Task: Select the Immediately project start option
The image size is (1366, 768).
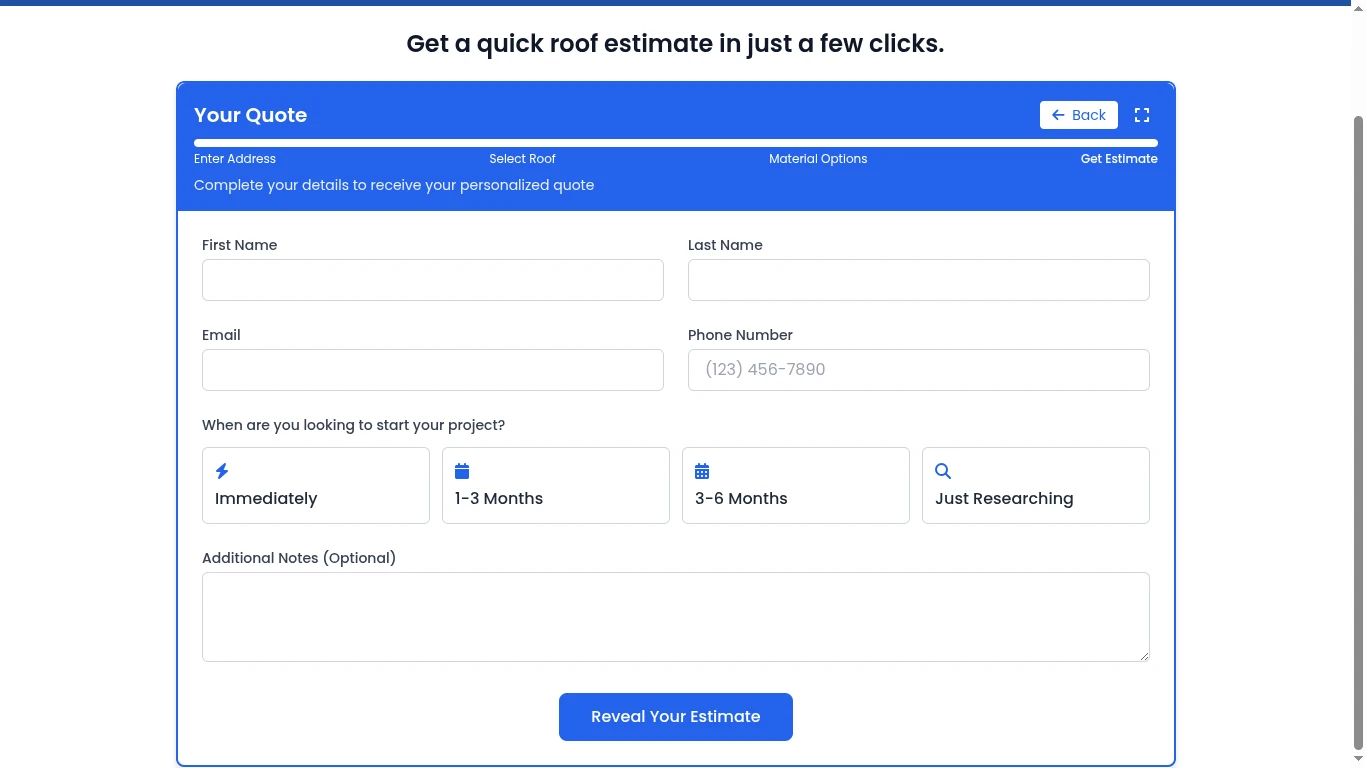Action: 316,486
